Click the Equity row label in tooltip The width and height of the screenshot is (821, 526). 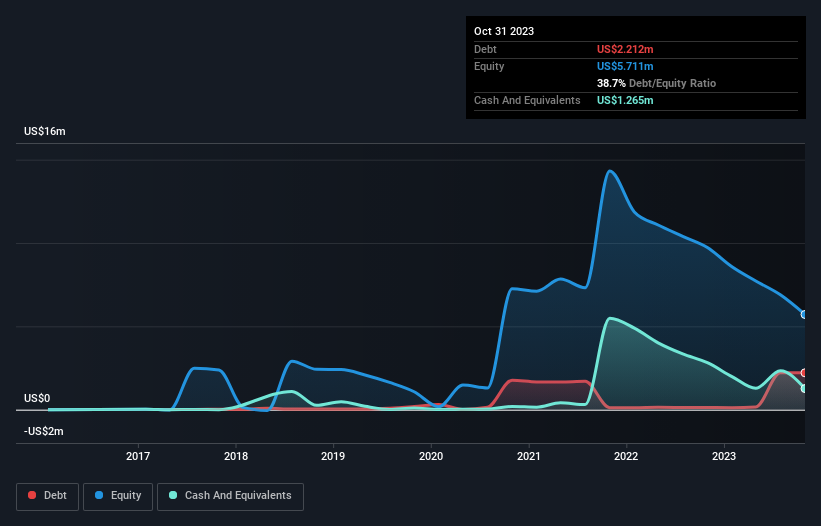489,66
